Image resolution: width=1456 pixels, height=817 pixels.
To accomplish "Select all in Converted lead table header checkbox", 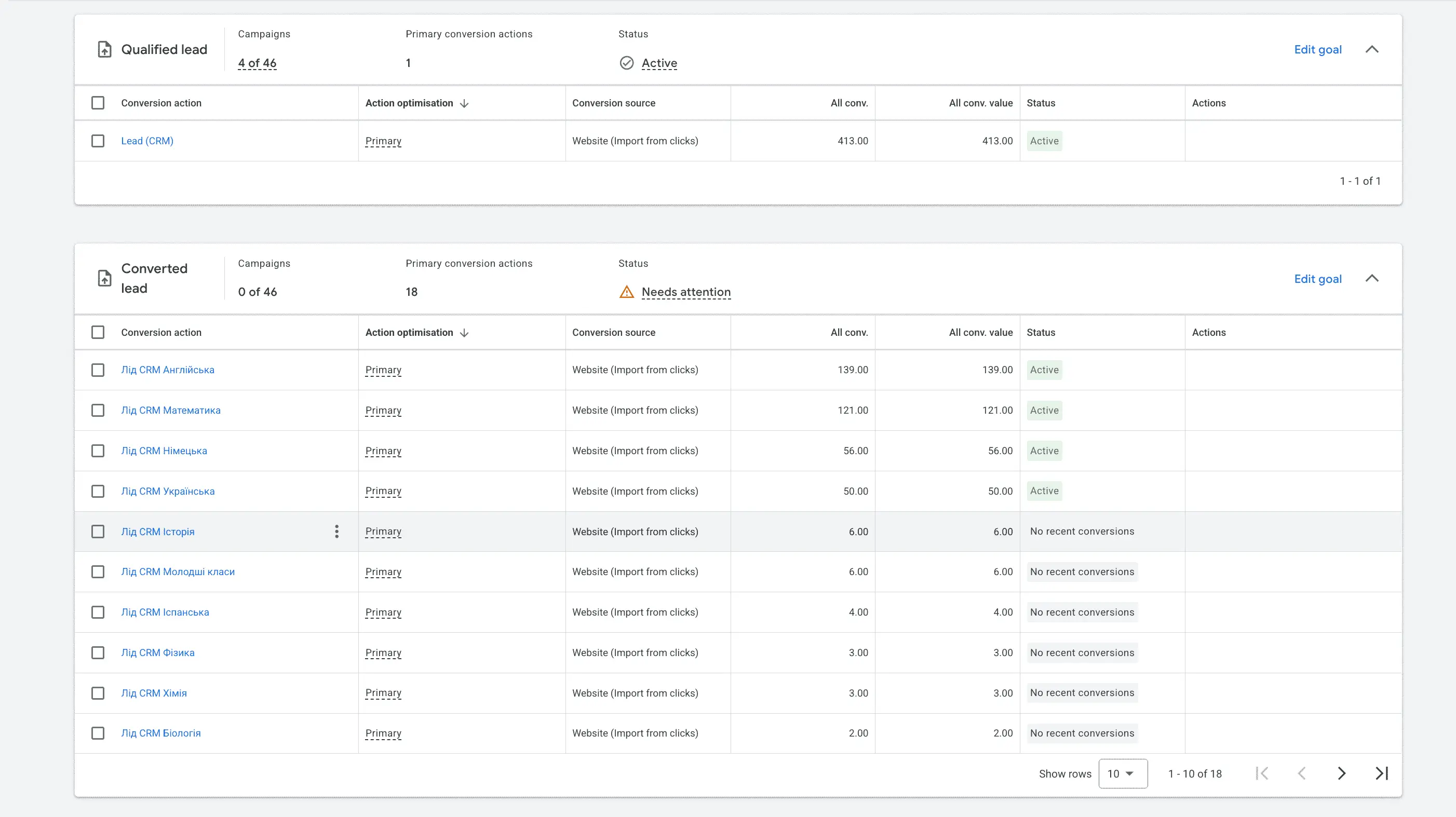I will point(98,332).
